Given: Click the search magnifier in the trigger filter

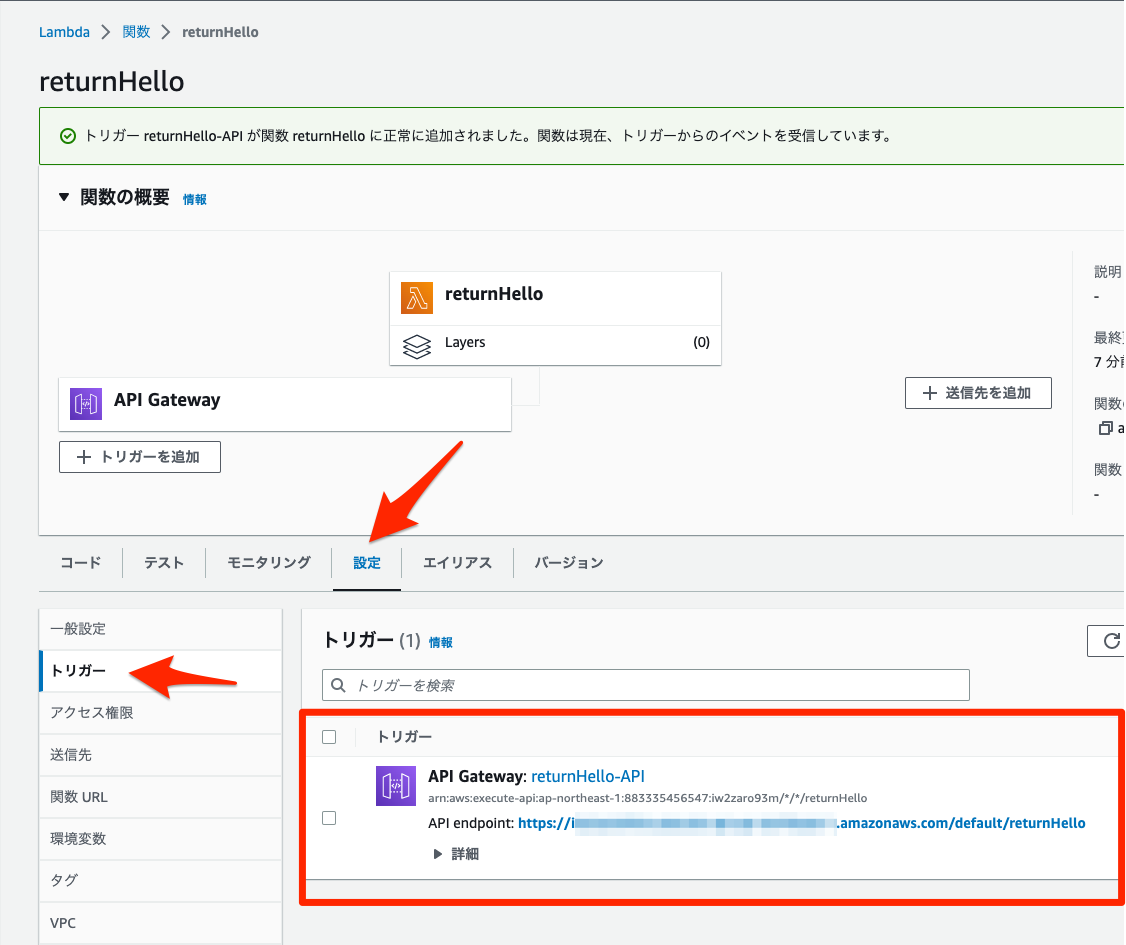Looking at the screenshot, I should point(338,685).
